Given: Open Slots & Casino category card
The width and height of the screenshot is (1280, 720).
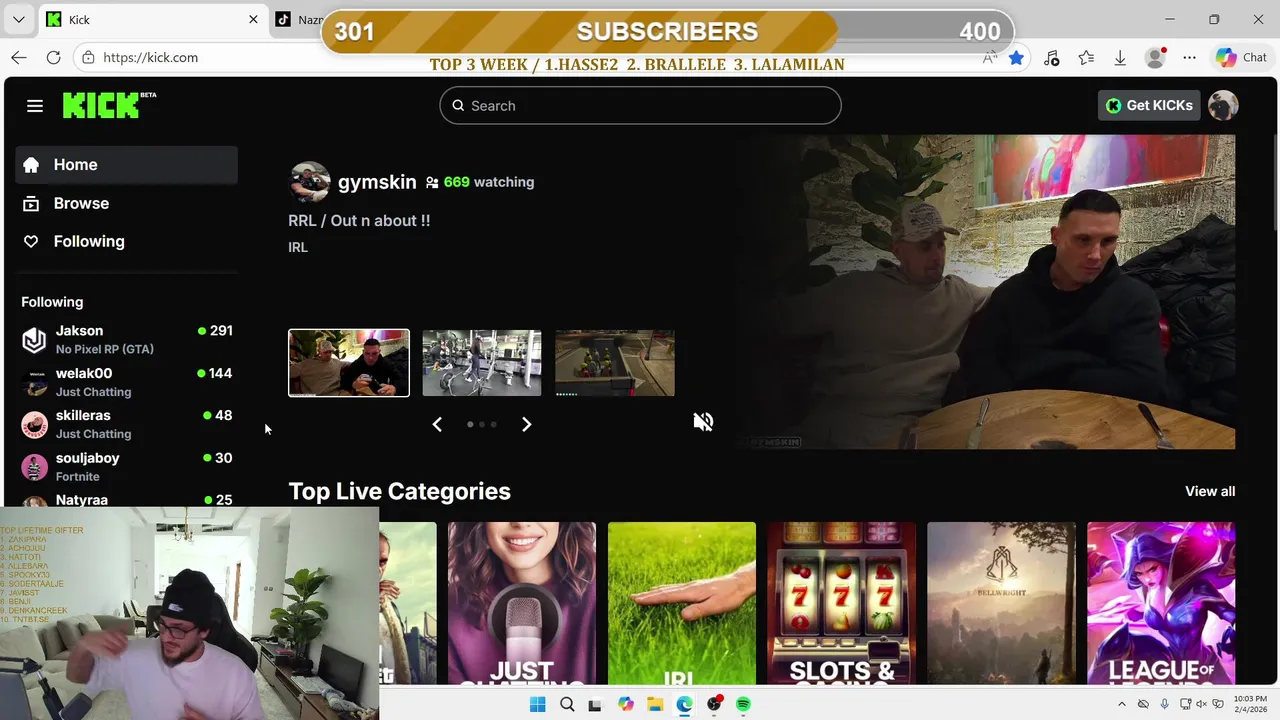Looking at the screenshot, I should pos(842,603).
